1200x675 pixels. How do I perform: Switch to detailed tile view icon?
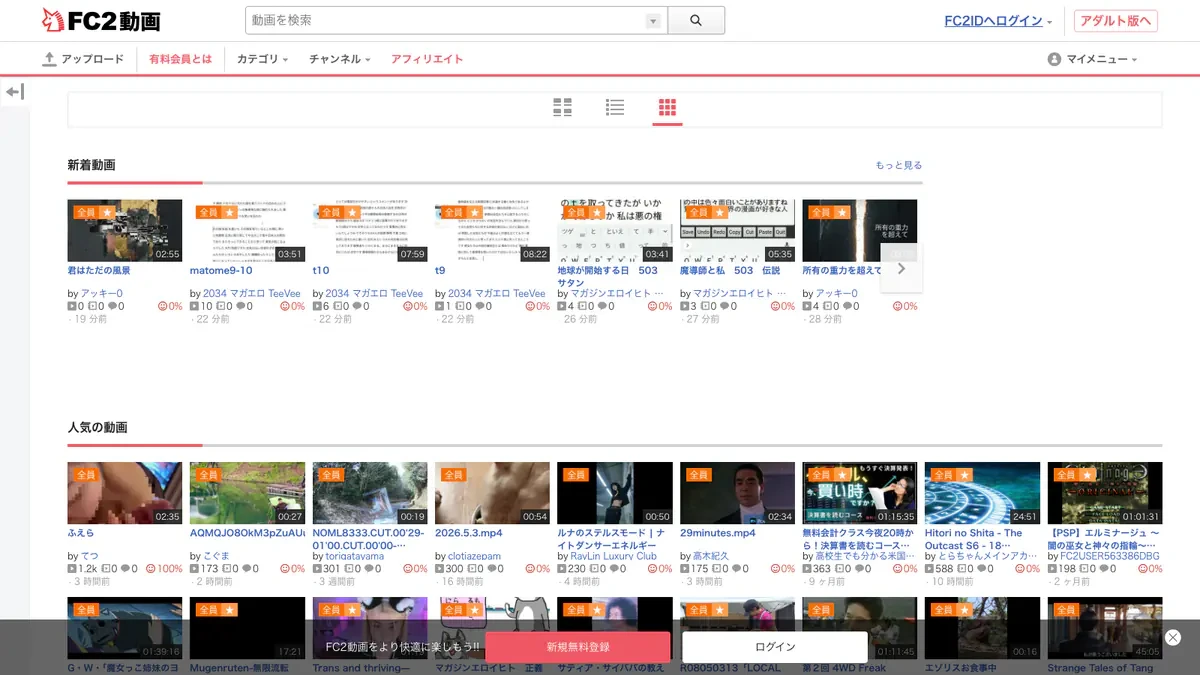point(563,107)
